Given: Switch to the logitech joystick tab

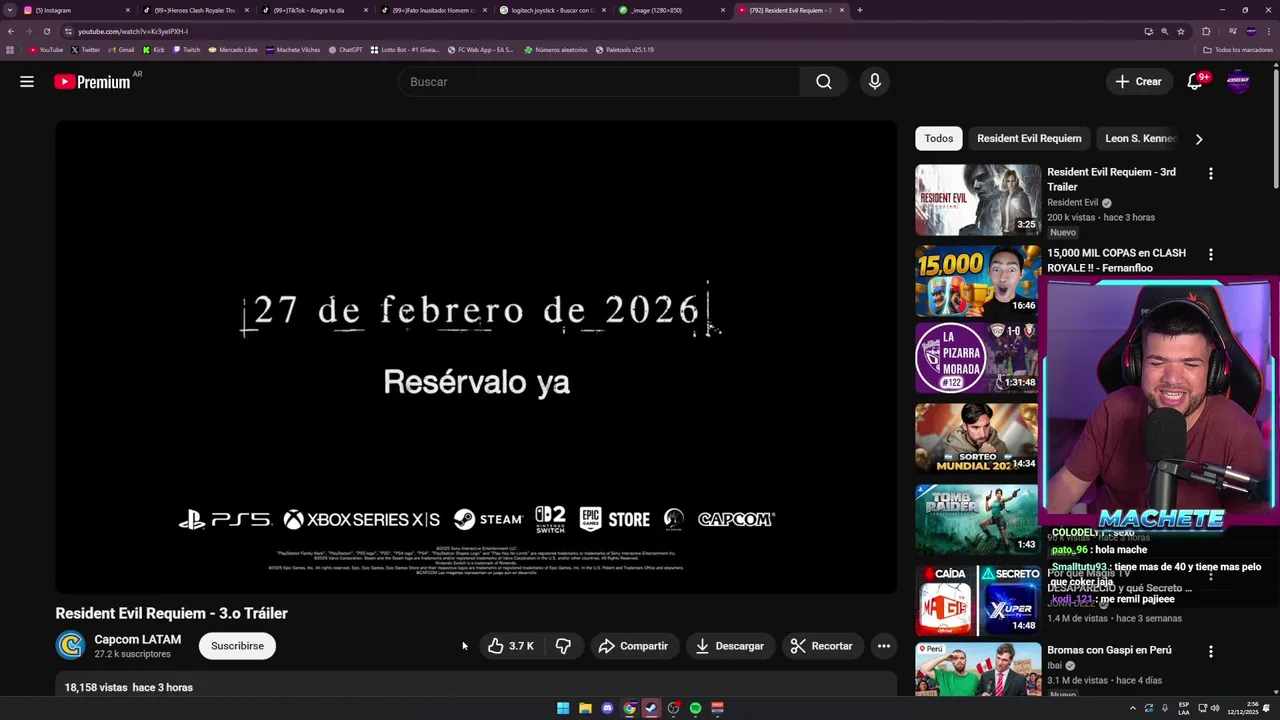Looking at the screenshot, I should pos(553,10).
